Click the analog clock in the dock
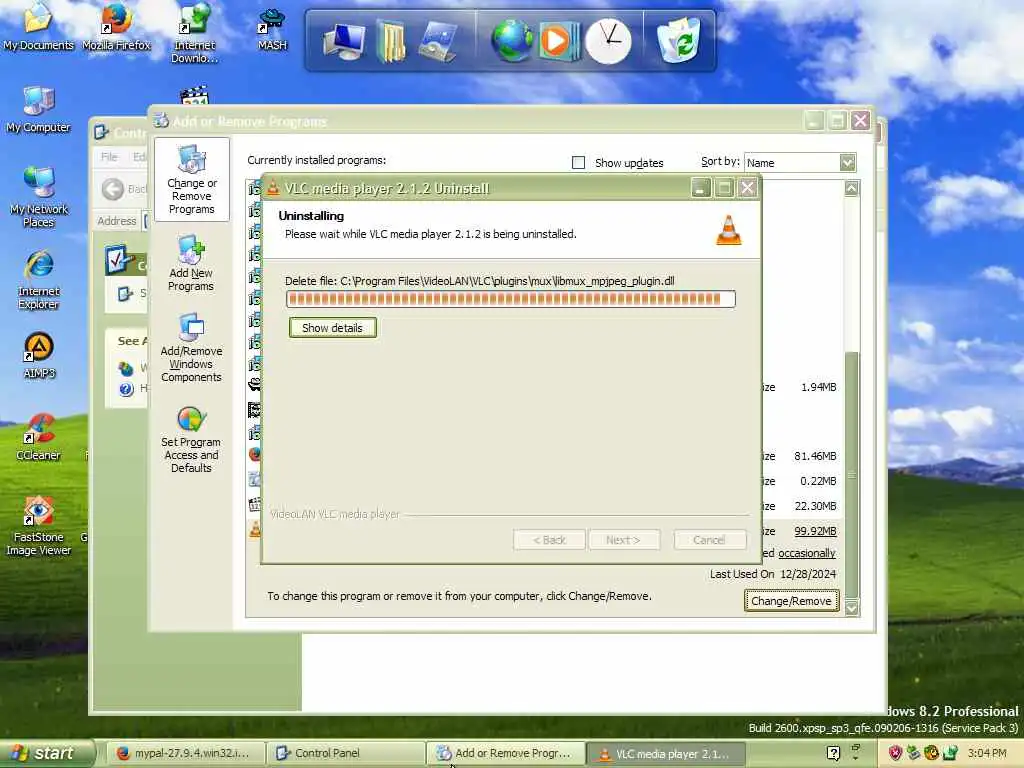 (x=608, y=41)
